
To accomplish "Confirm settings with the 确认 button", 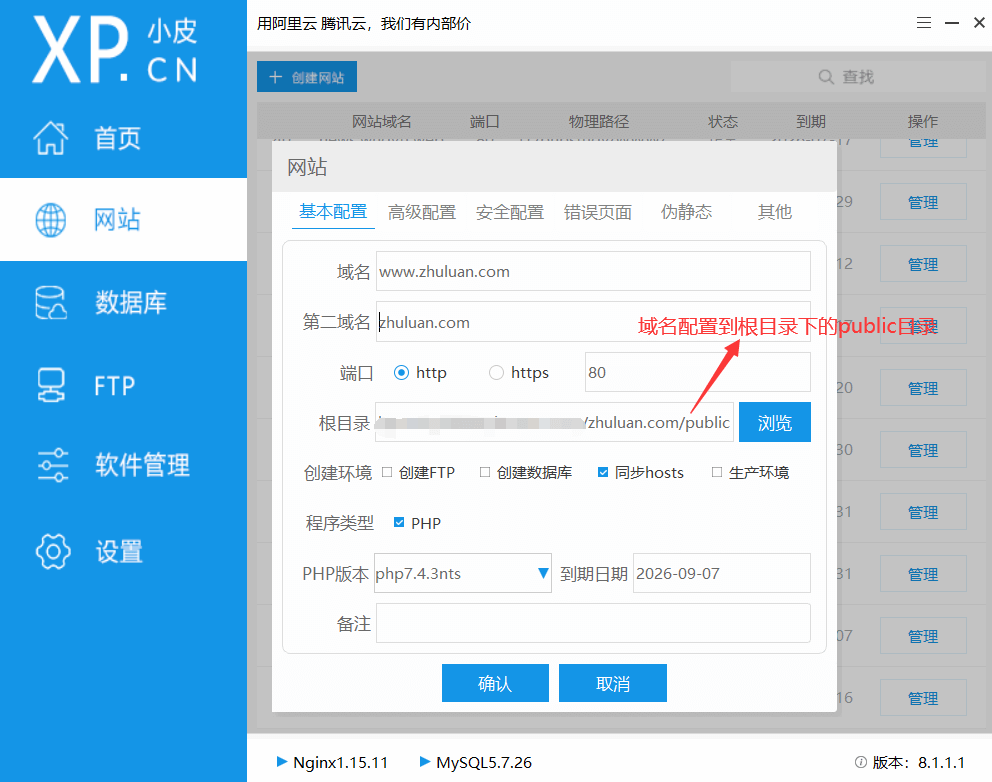I will click(x=495, y=683).
